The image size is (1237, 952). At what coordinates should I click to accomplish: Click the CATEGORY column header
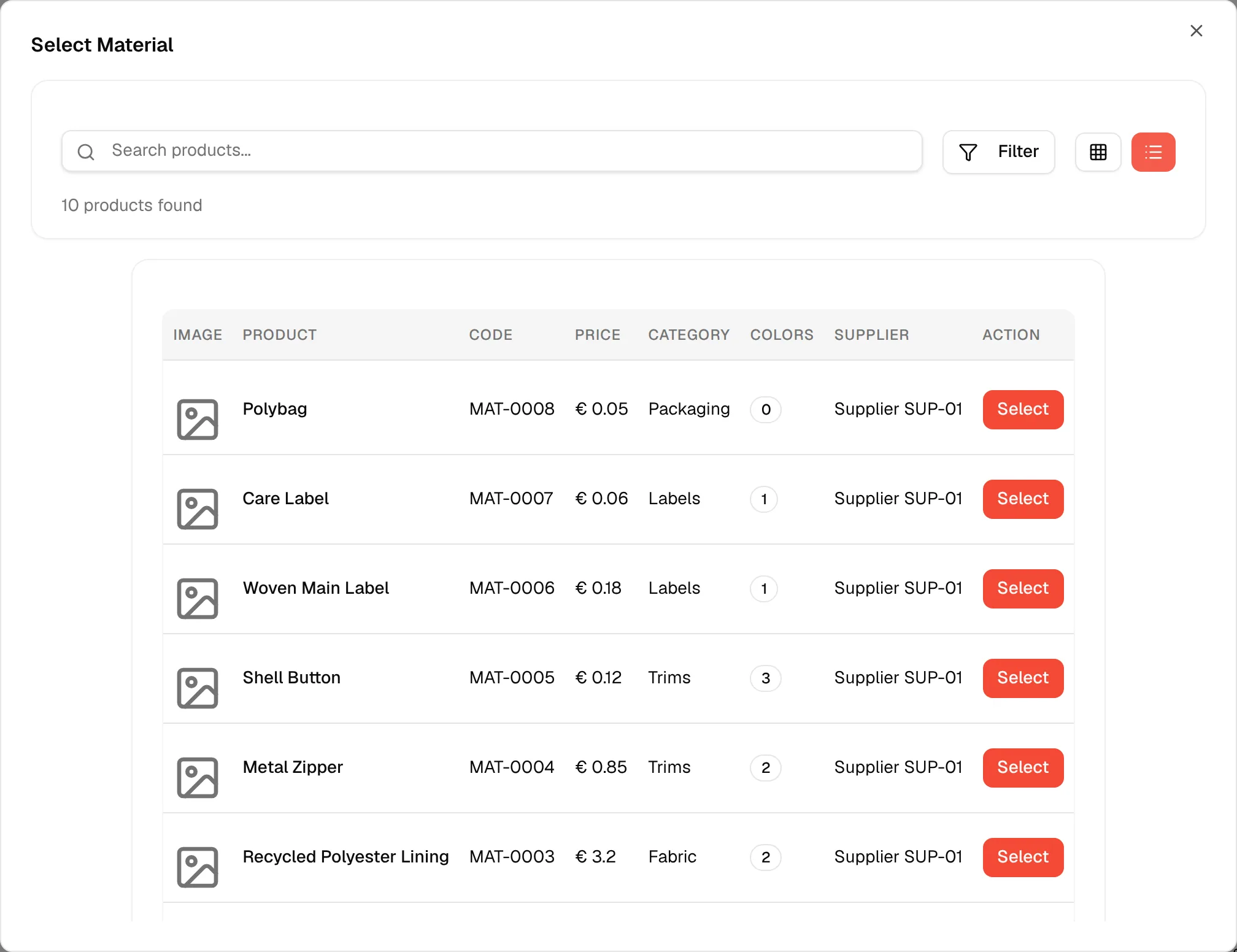click(689, 335)
